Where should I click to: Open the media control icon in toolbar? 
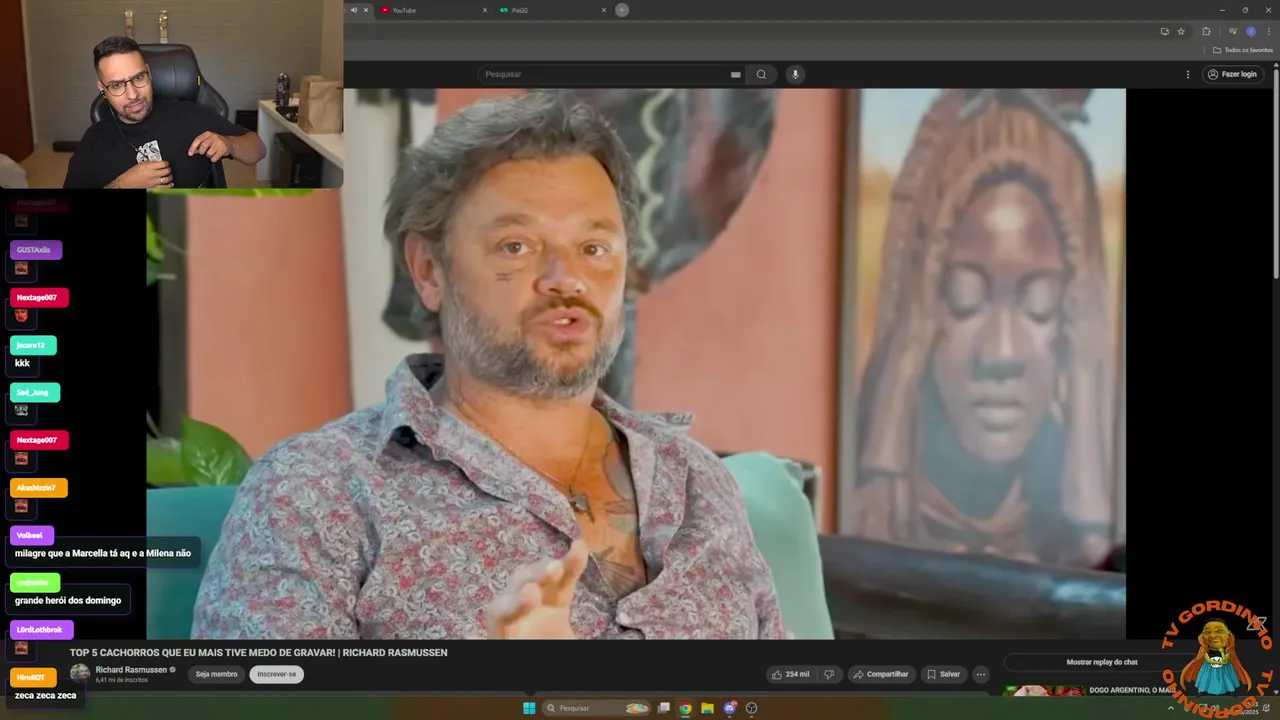pyautogui.click(x=1232, y=31)
